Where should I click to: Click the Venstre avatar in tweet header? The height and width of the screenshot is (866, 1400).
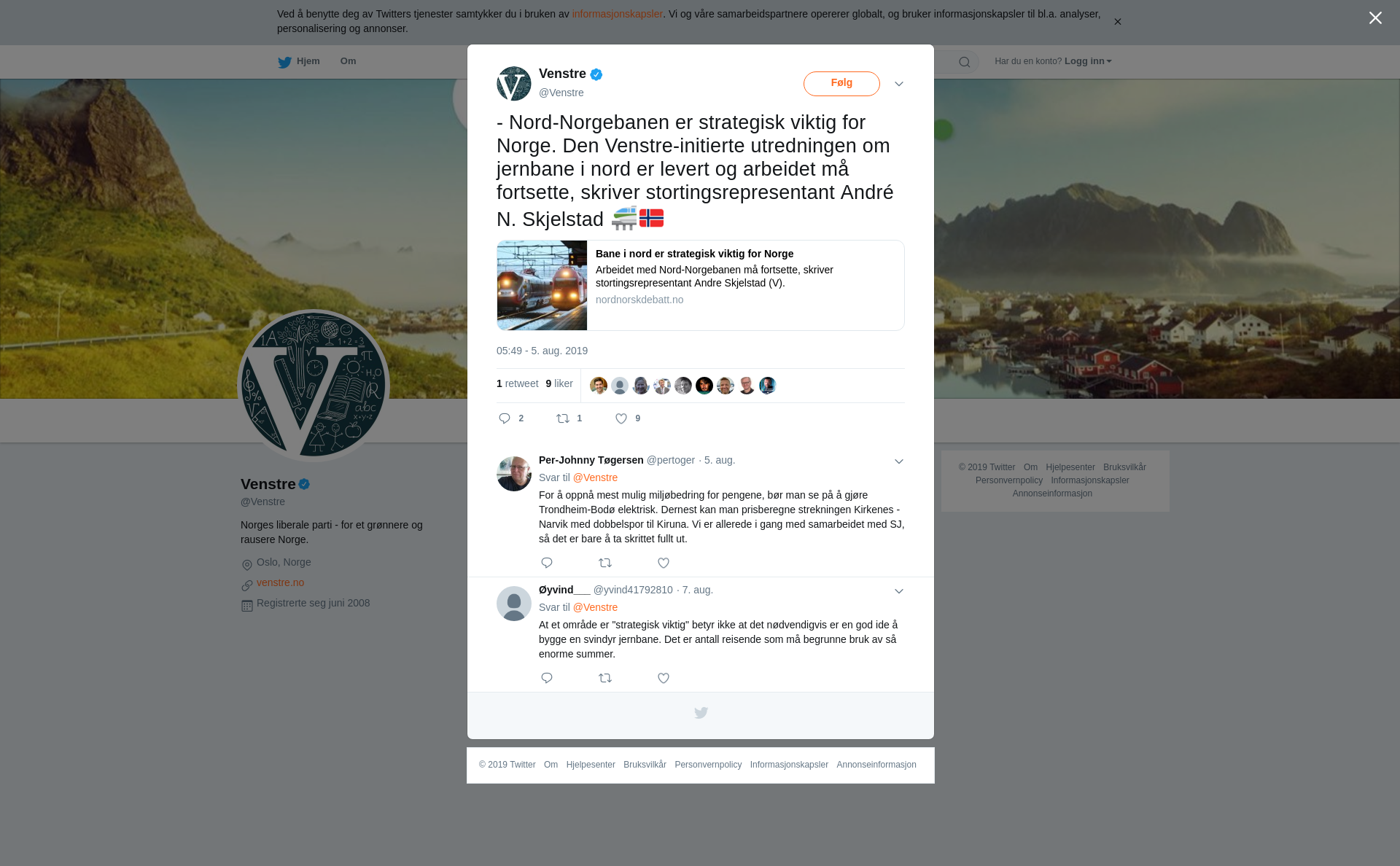(514, 83)
